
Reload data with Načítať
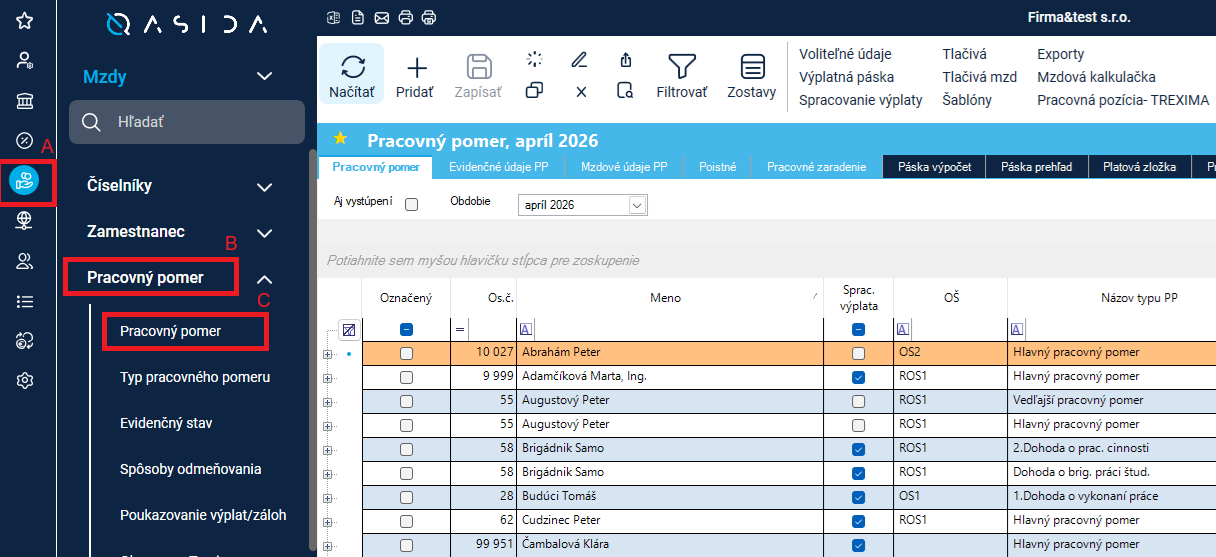pyautogui.click(x=352, y=76)
